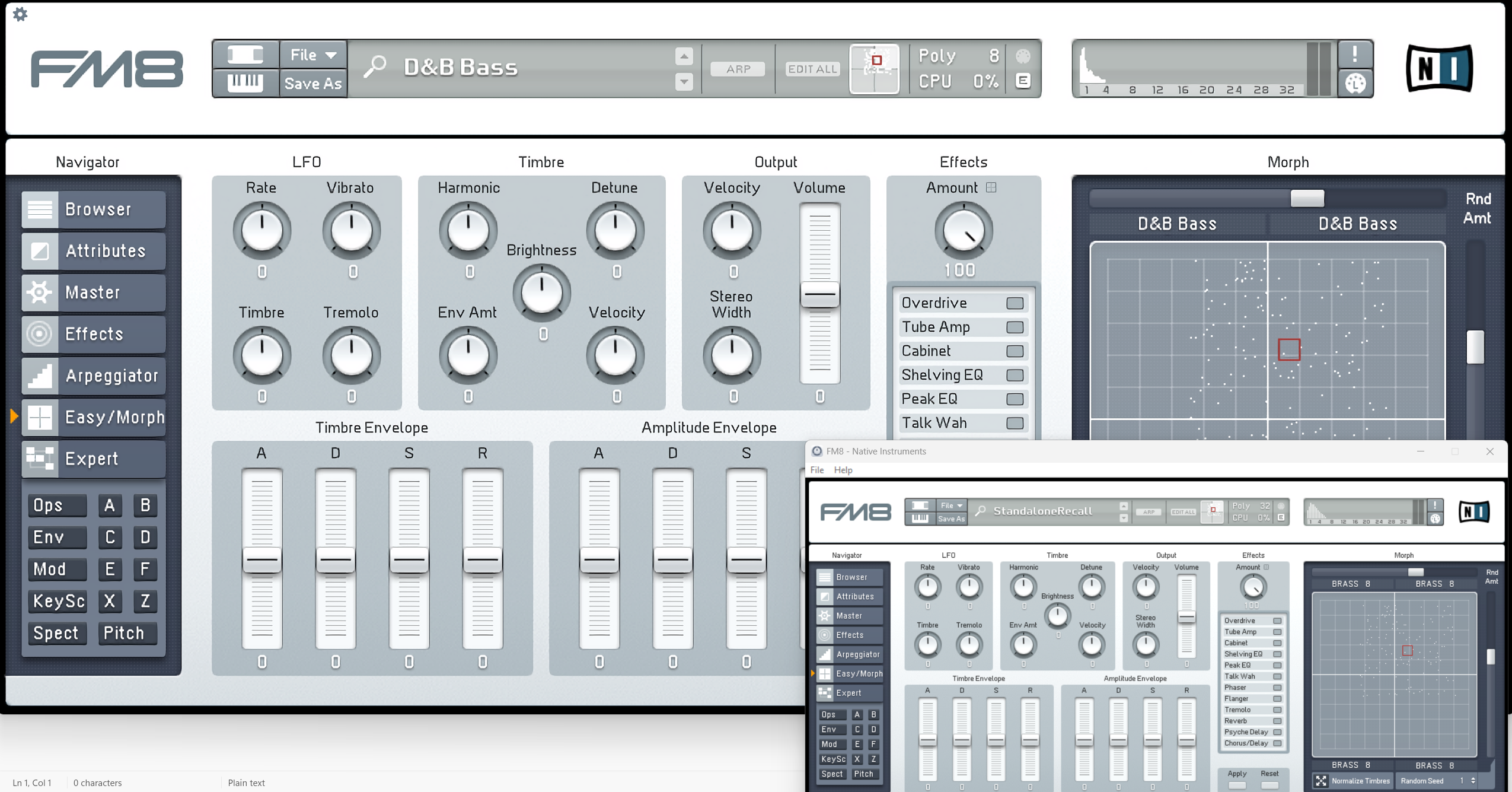Open File menu in FM8 window menu bar
This screenshot has height=792, width=1512.
tap(817, 470)
